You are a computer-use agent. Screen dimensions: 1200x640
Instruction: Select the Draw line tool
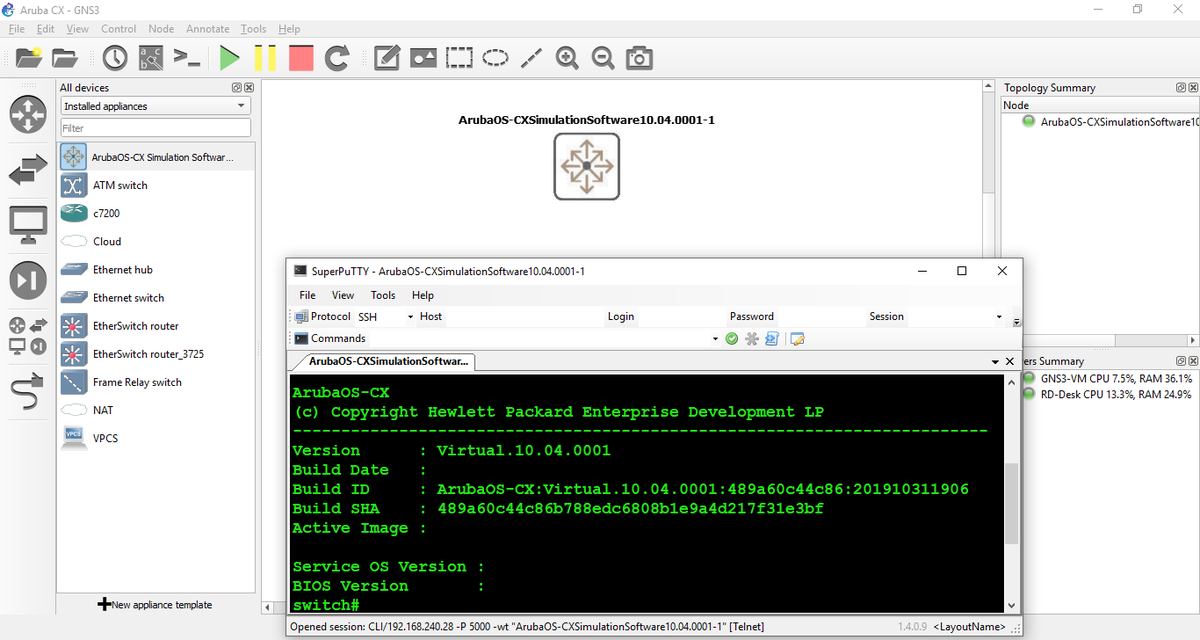[x=531, y=58]
